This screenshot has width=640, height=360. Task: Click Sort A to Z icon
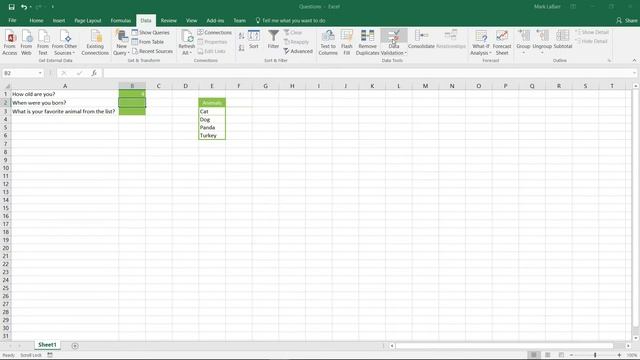(242, 36)
